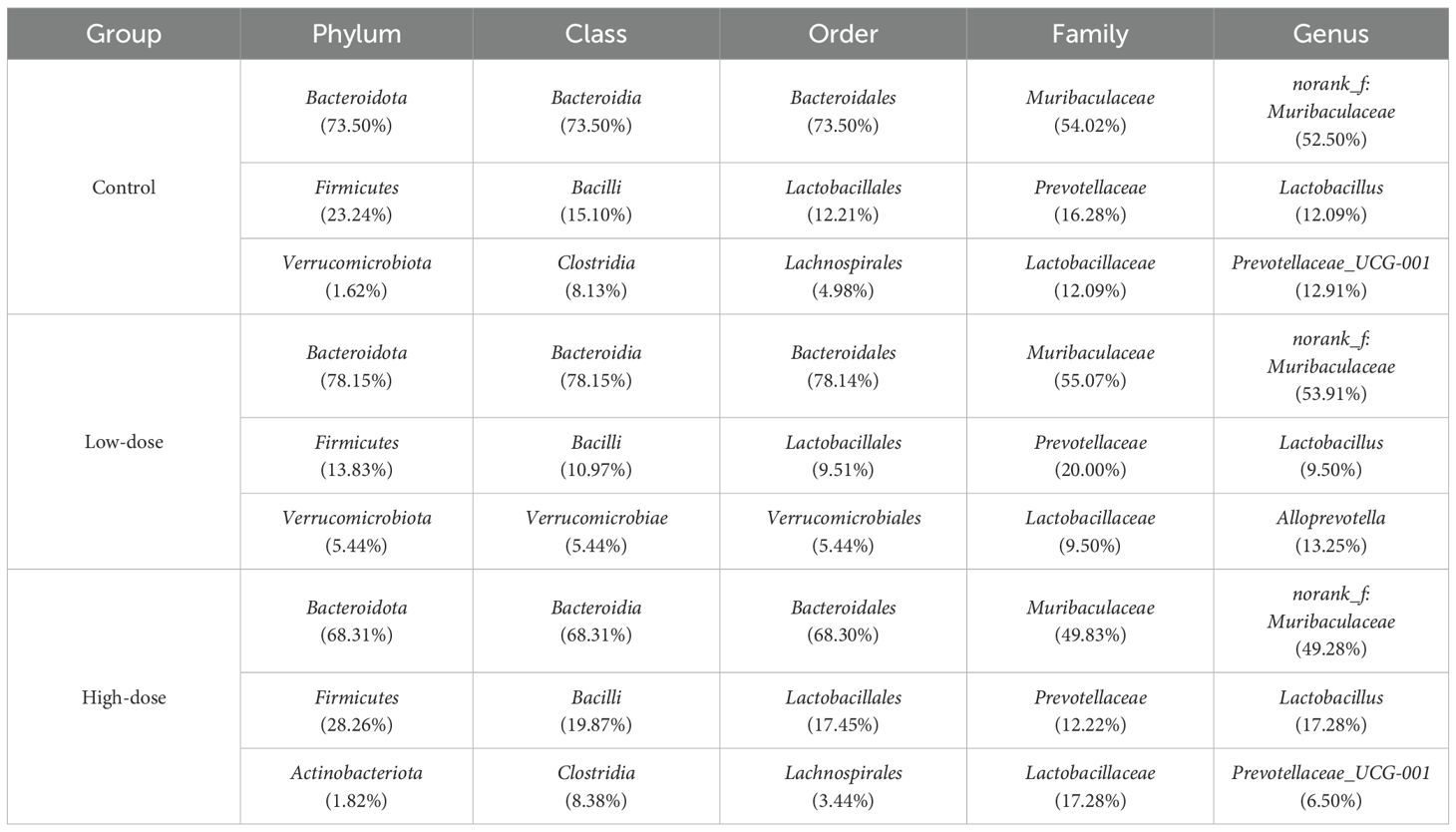
Task: Select the Family column header
Action: 1090,34
